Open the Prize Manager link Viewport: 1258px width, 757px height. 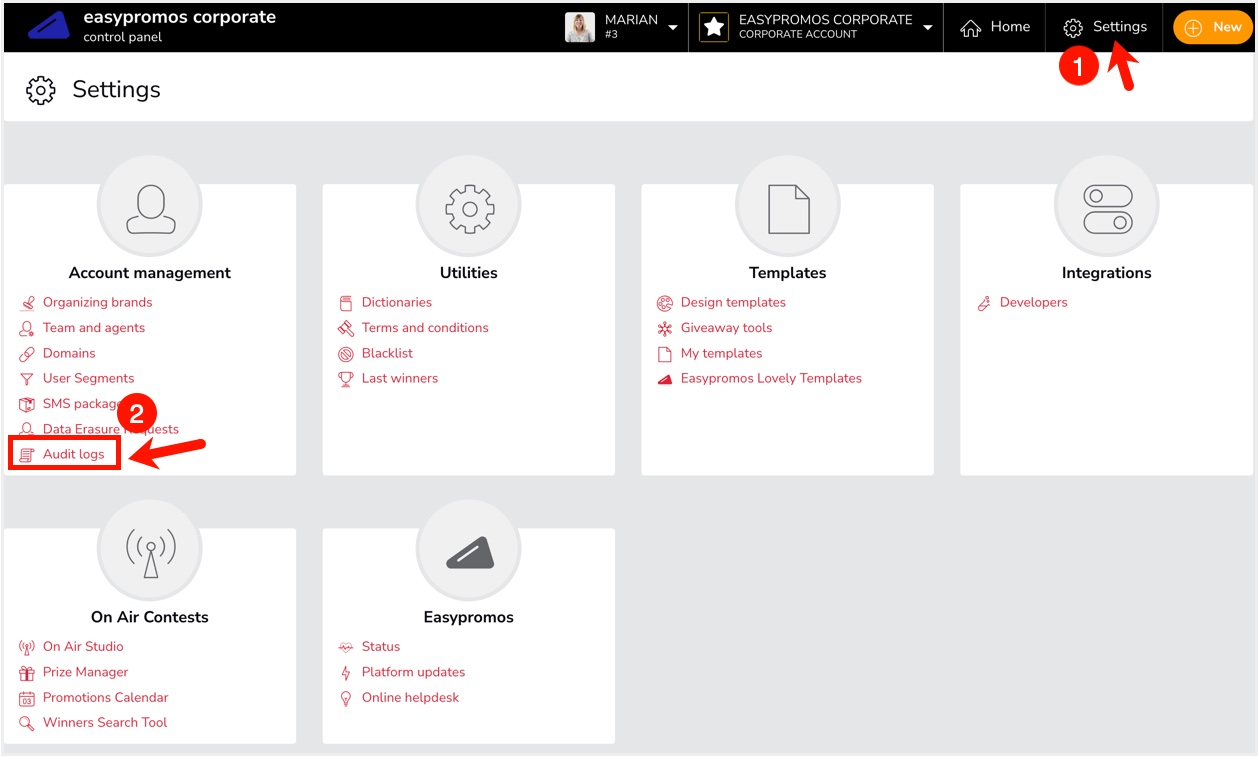[85, 672]
